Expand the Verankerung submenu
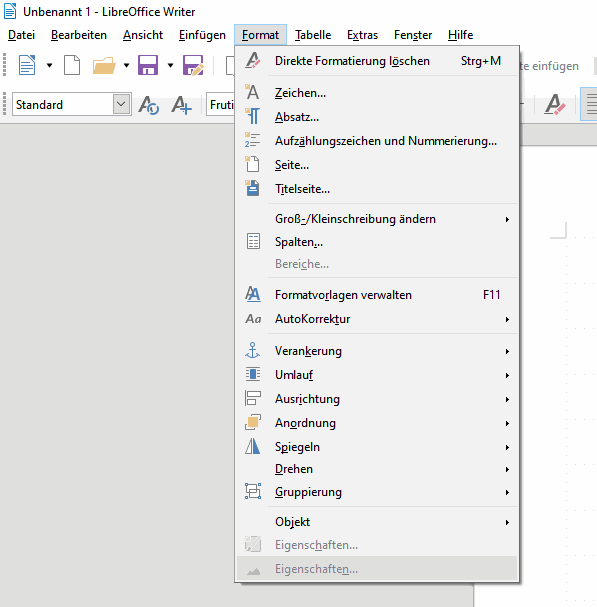The width and height of the screenshot is (597, 607). 377,351
